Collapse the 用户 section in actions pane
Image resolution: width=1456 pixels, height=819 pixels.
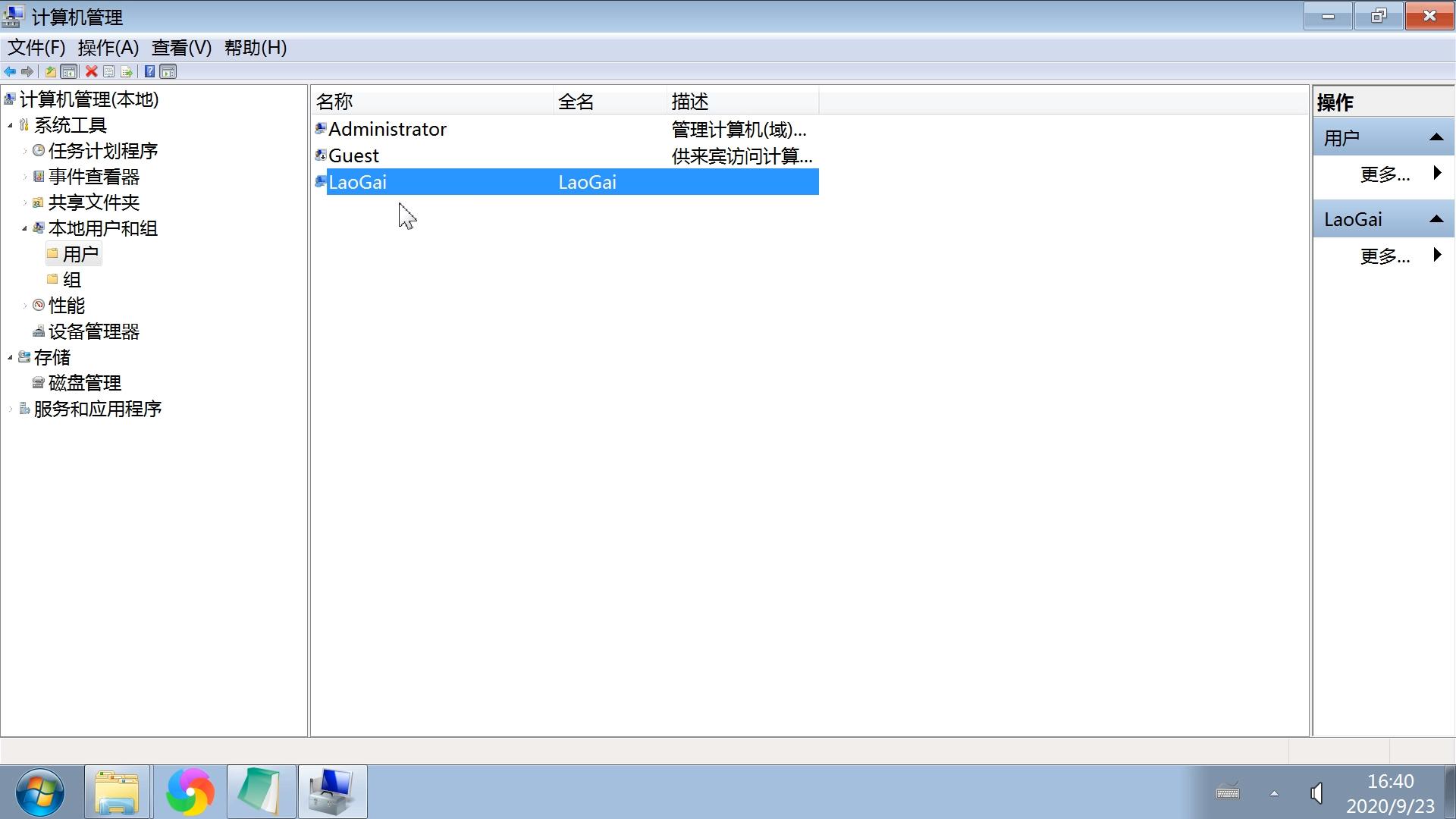tap(1436, 138)
